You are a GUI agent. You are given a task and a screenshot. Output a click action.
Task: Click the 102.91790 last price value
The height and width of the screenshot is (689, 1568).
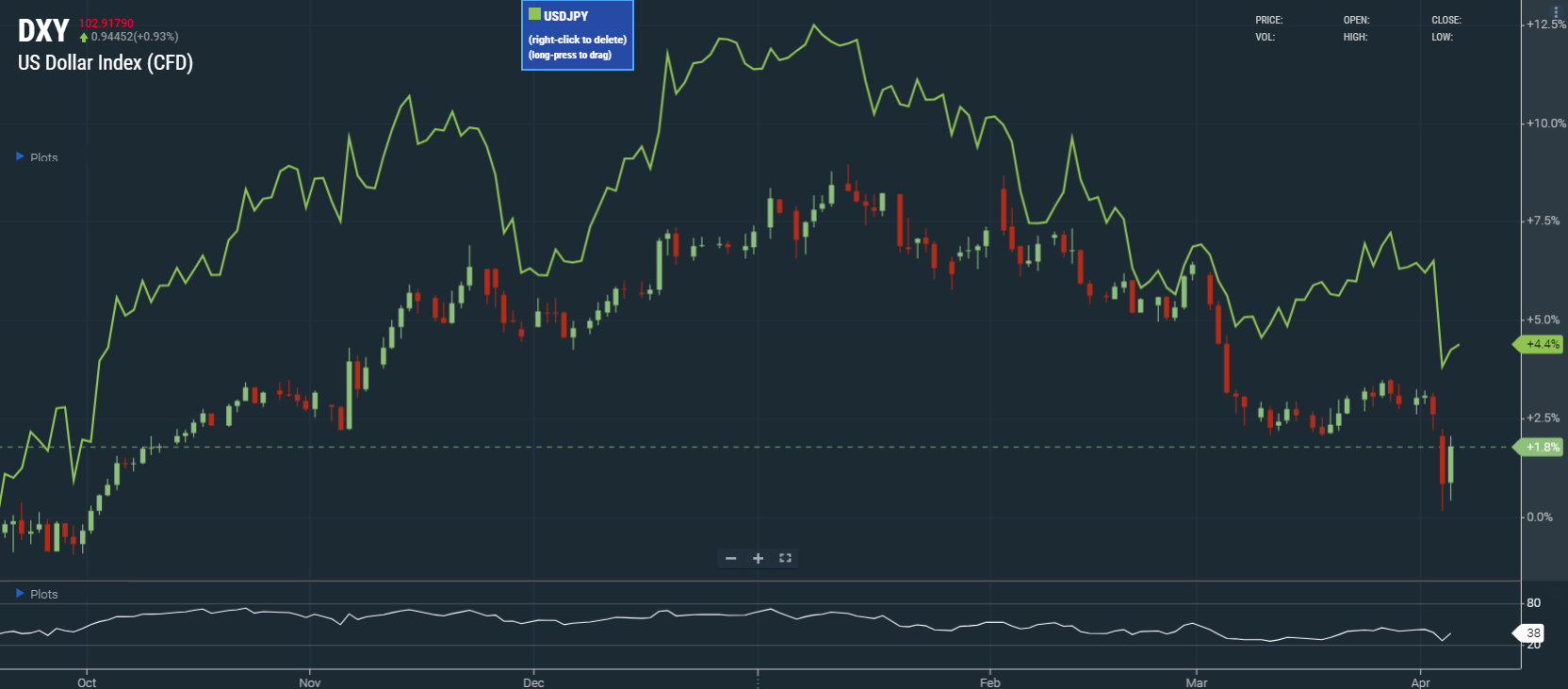coord(106,23)
